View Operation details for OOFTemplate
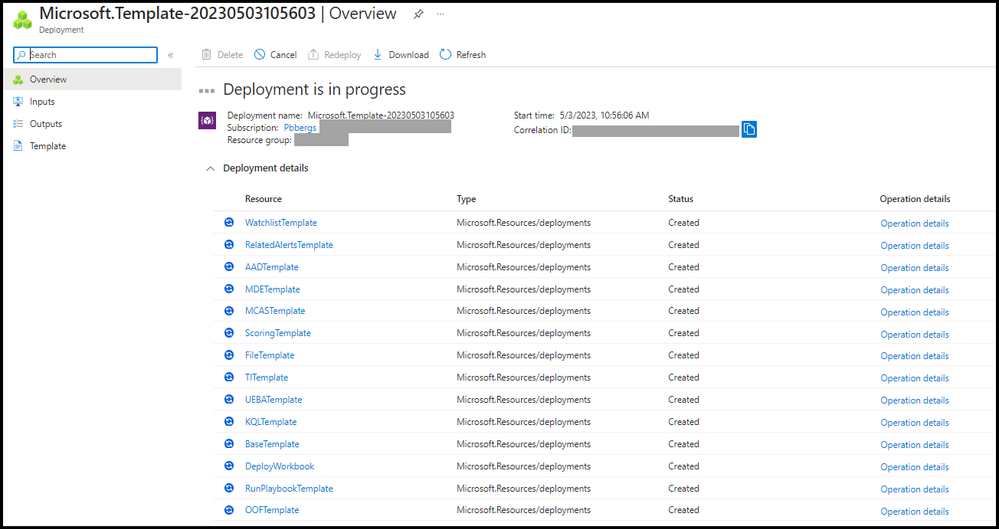 [914, 512]
